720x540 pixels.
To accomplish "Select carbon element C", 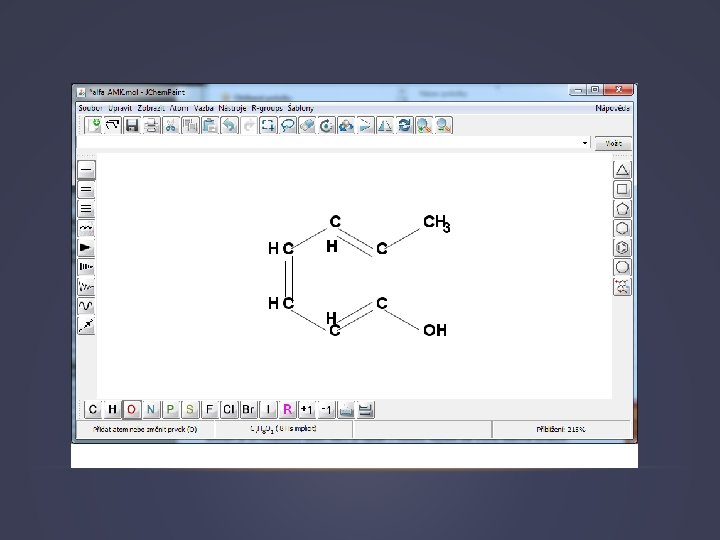I will point(93,409).
